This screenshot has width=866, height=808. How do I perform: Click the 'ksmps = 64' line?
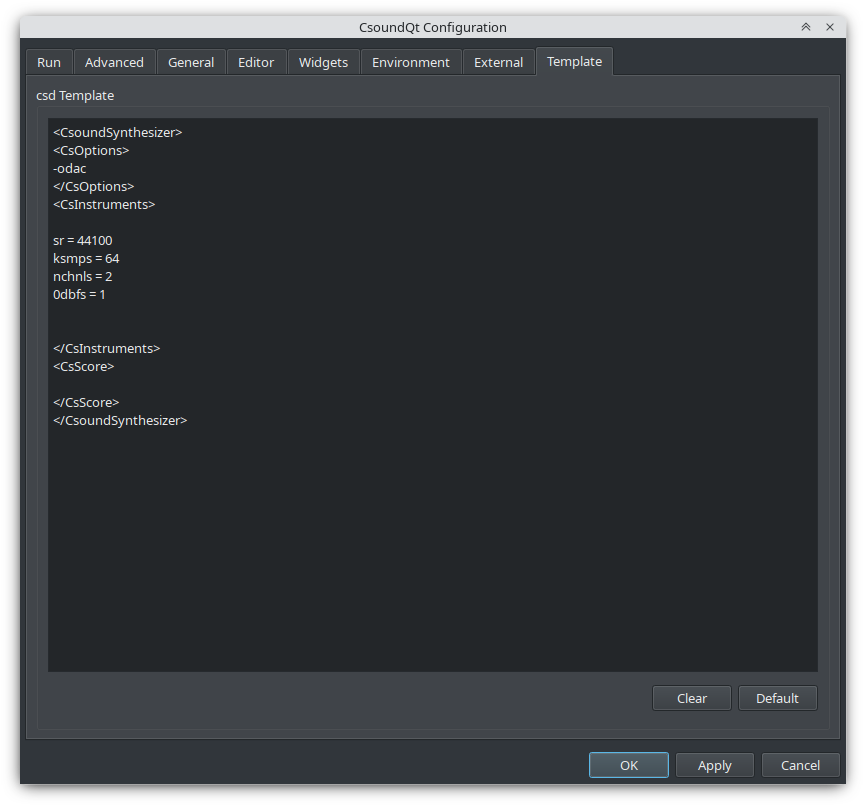[x=86, y=258]
